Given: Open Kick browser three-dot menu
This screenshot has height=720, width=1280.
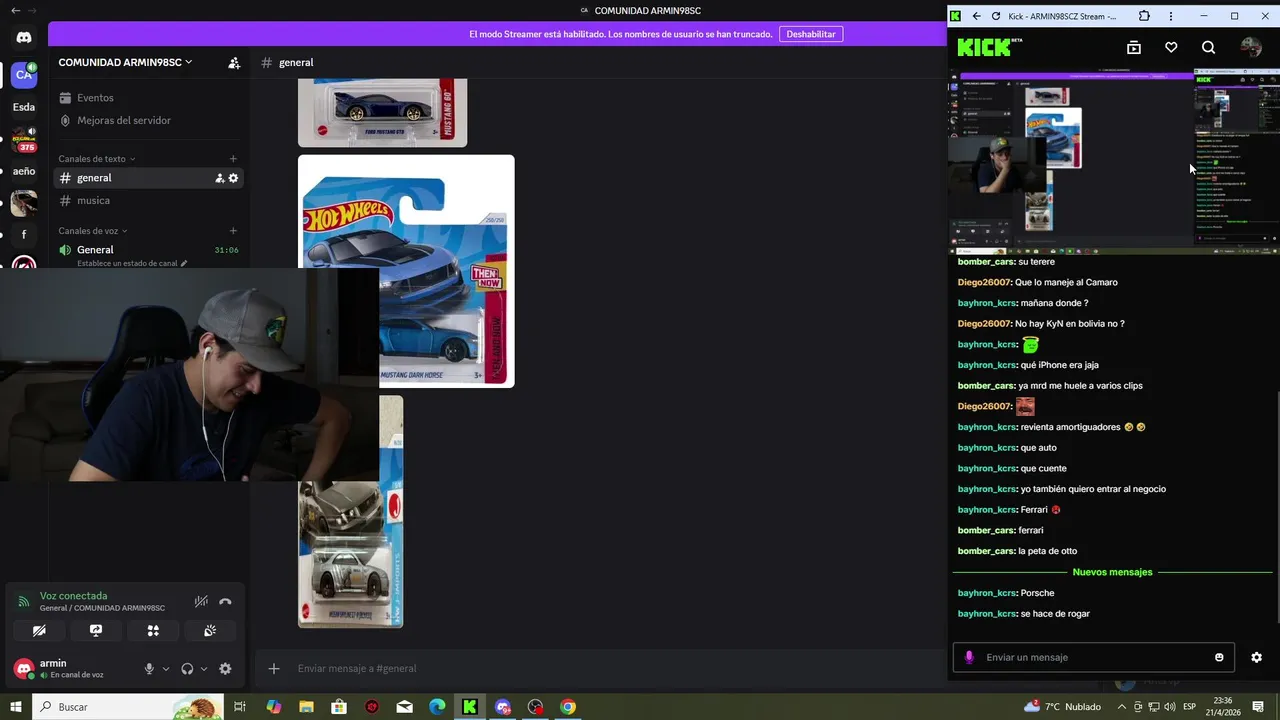Looking at the screenshot, I should (x=1171, y=16).
